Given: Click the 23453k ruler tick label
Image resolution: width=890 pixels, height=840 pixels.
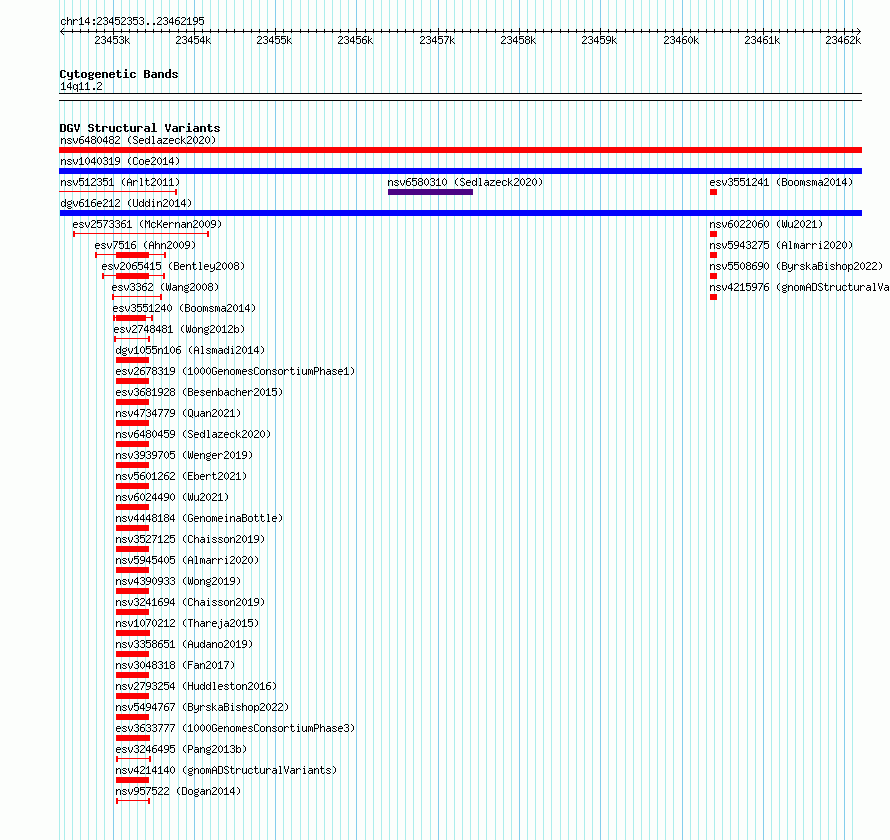Looking at the screenshot, I should pyautogui.click(x=112, y=40).
